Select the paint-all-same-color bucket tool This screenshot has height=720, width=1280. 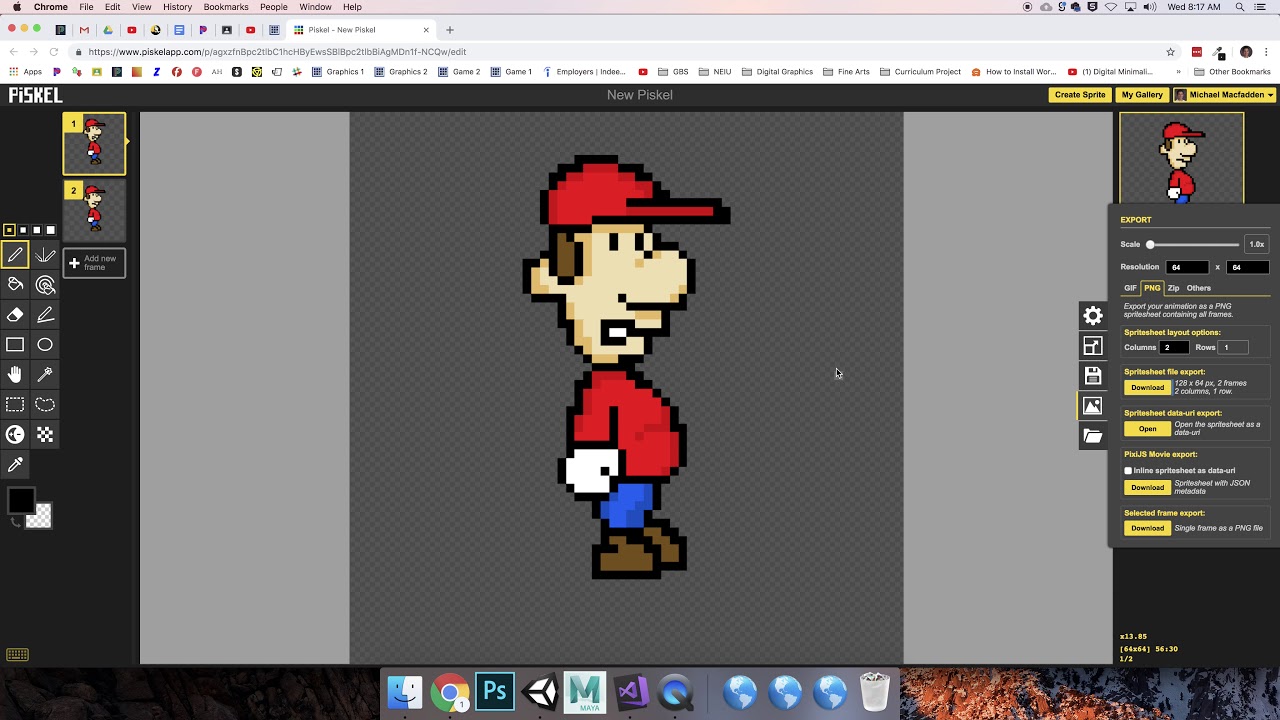point(45,285)
